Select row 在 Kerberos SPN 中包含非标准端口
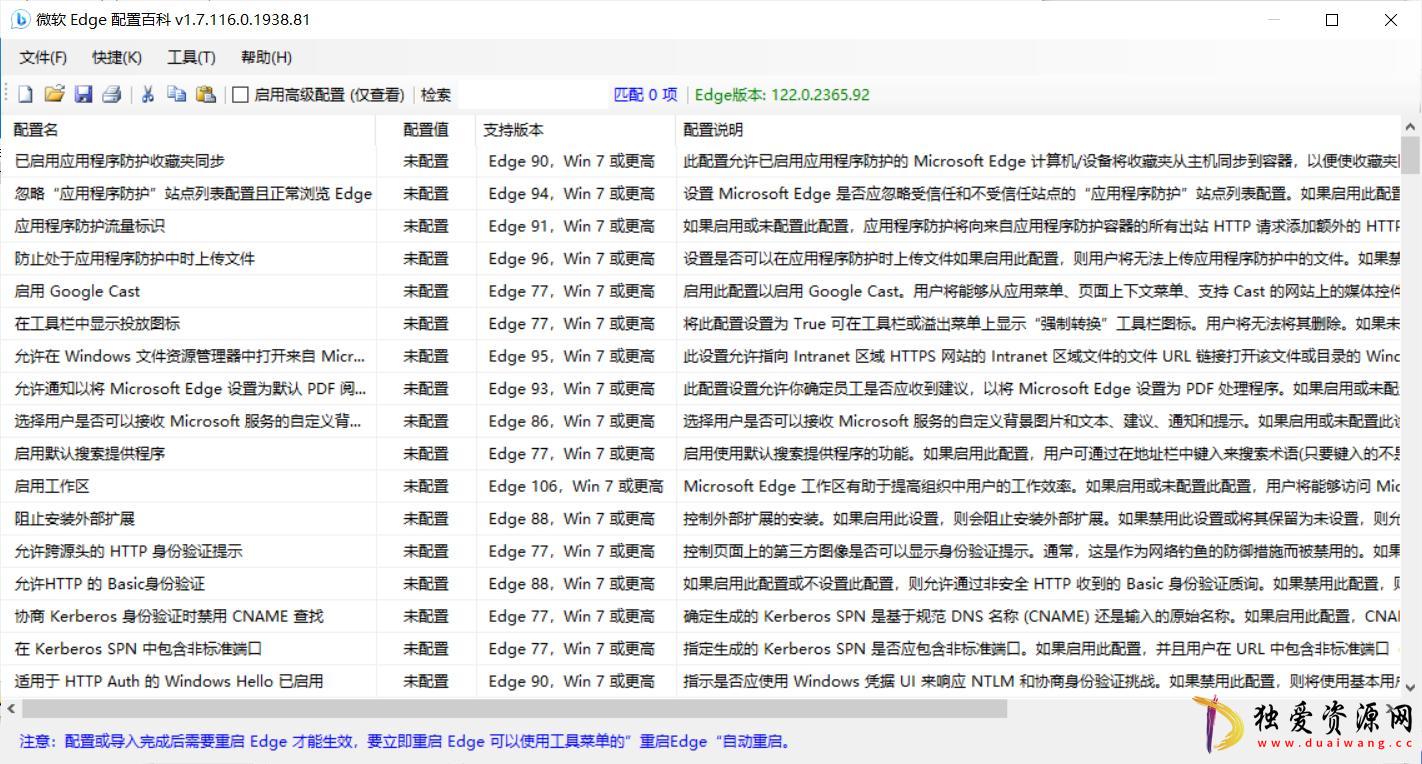The height and width of the screenshot is (764, 1422). 702,649
